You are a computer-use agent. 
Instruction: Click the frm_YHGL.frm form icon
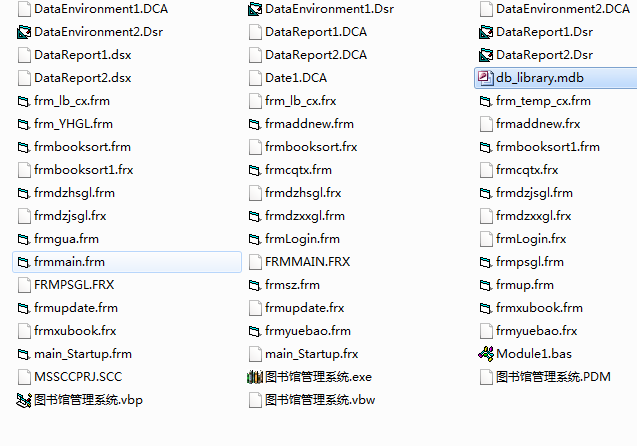point(24,124)
